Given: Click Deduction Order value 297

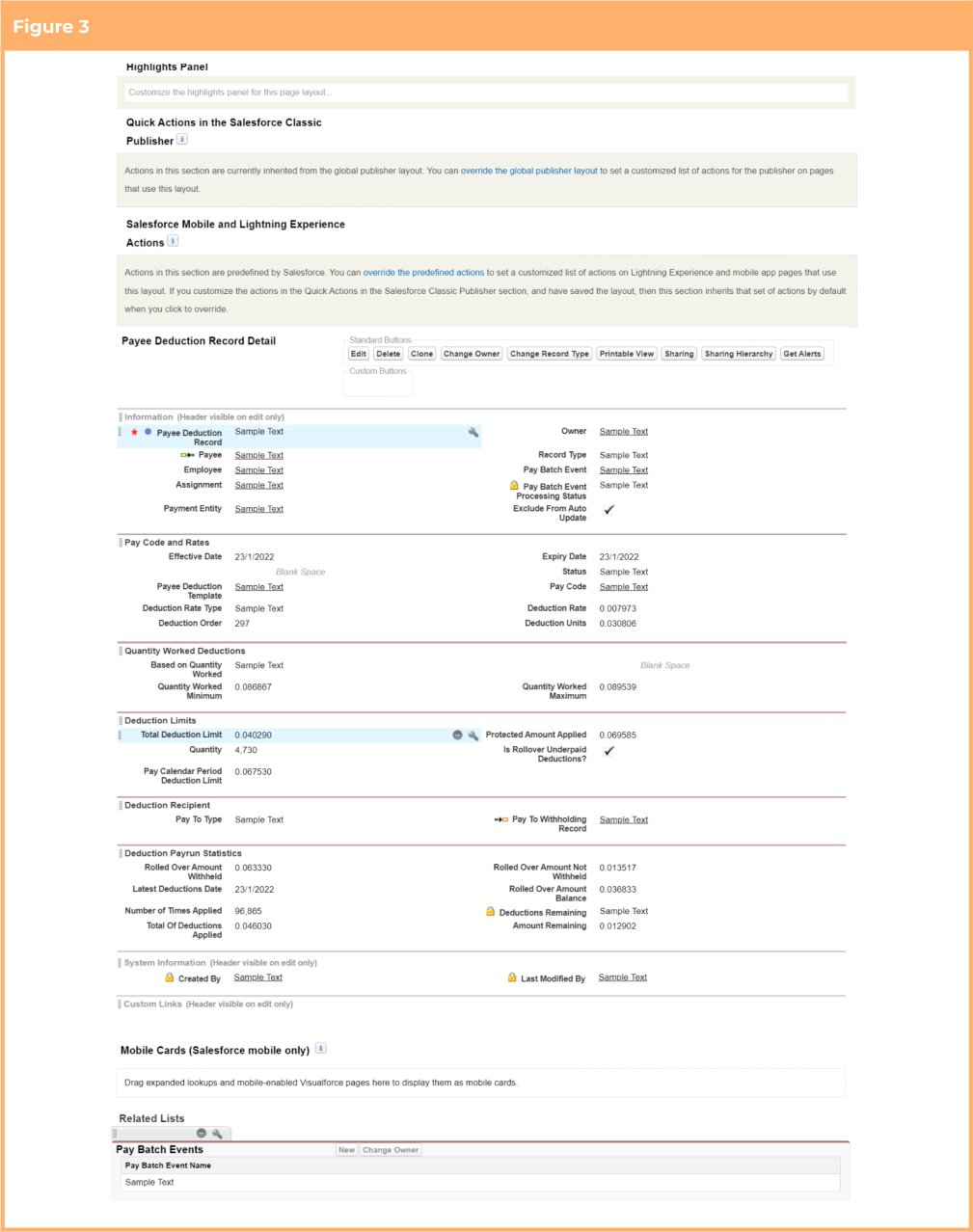Looking at the screenshot, I should [x=242, y=624].
